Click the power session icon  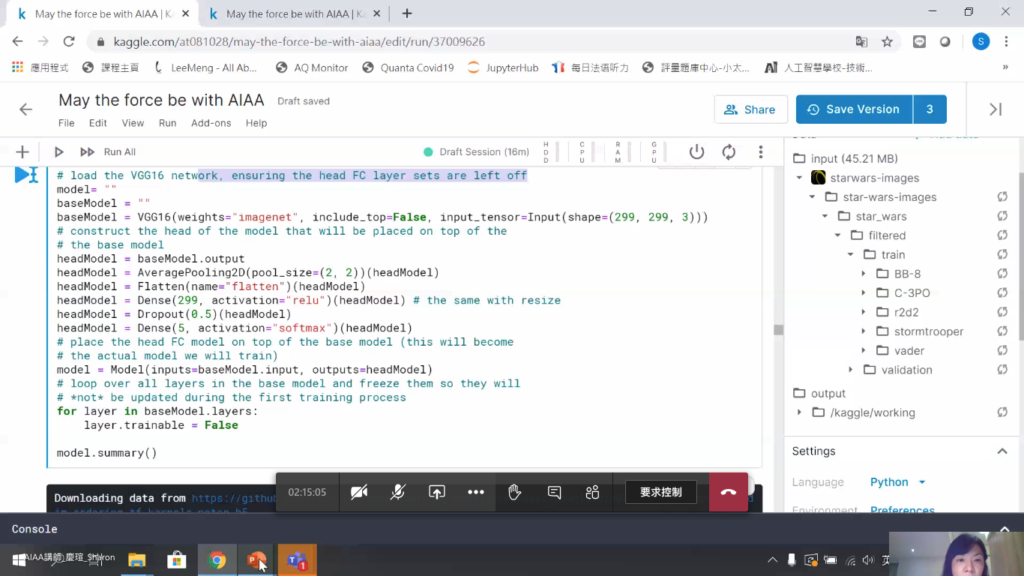pyautogui.click(x=697, y=152)
